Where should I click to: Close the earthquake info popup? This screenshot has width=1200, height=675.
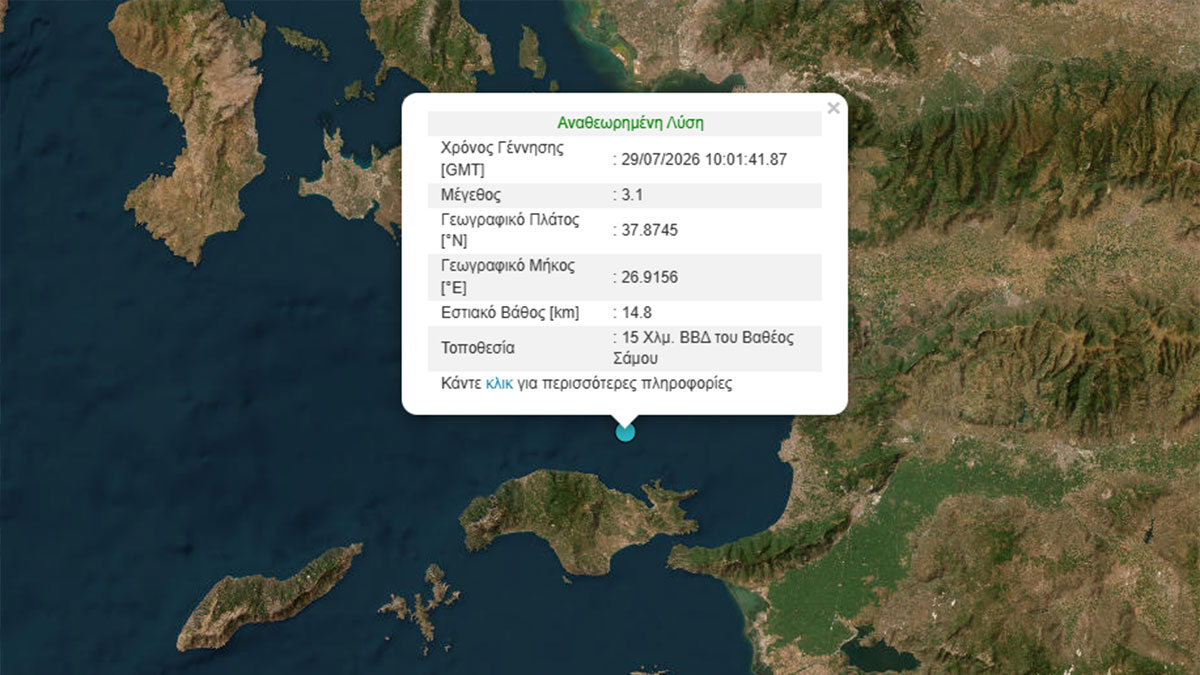(x=833, y=108)
